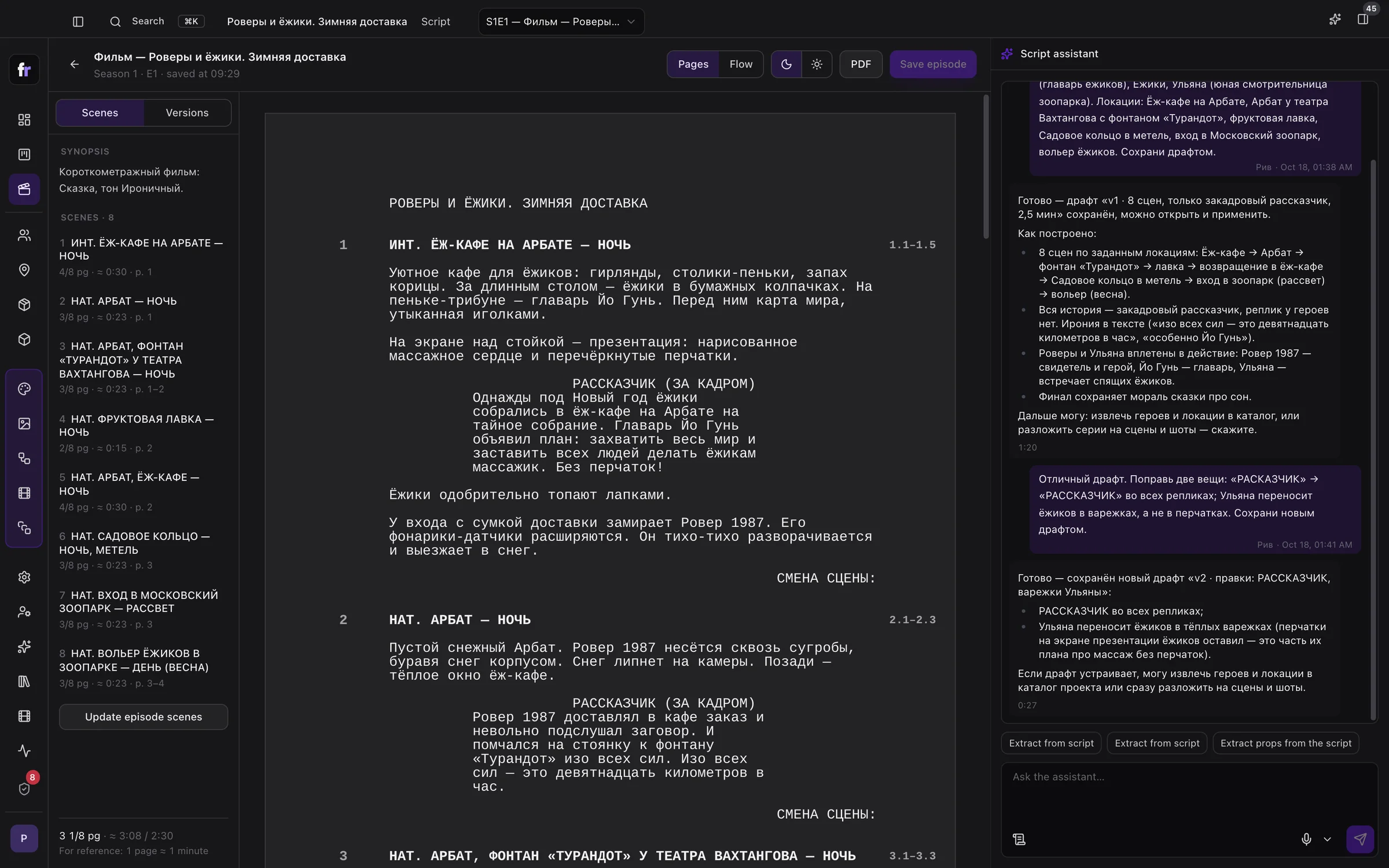This screenshot has height=868, width=1389.
Task: Open the clapperboard script icon in sidebar
Action: pos(24,189)
